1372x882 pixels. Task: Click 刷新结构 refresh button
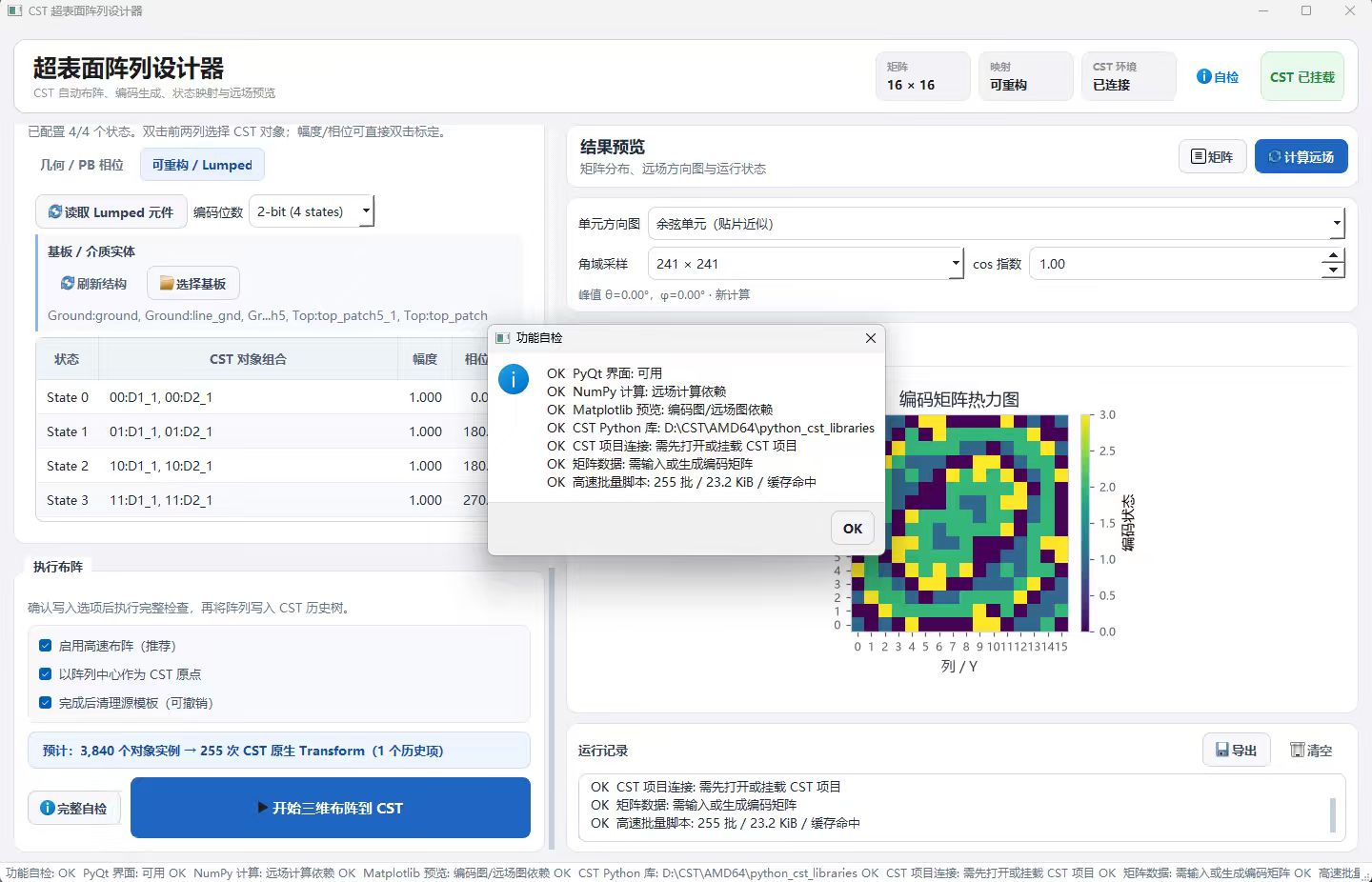93,284
